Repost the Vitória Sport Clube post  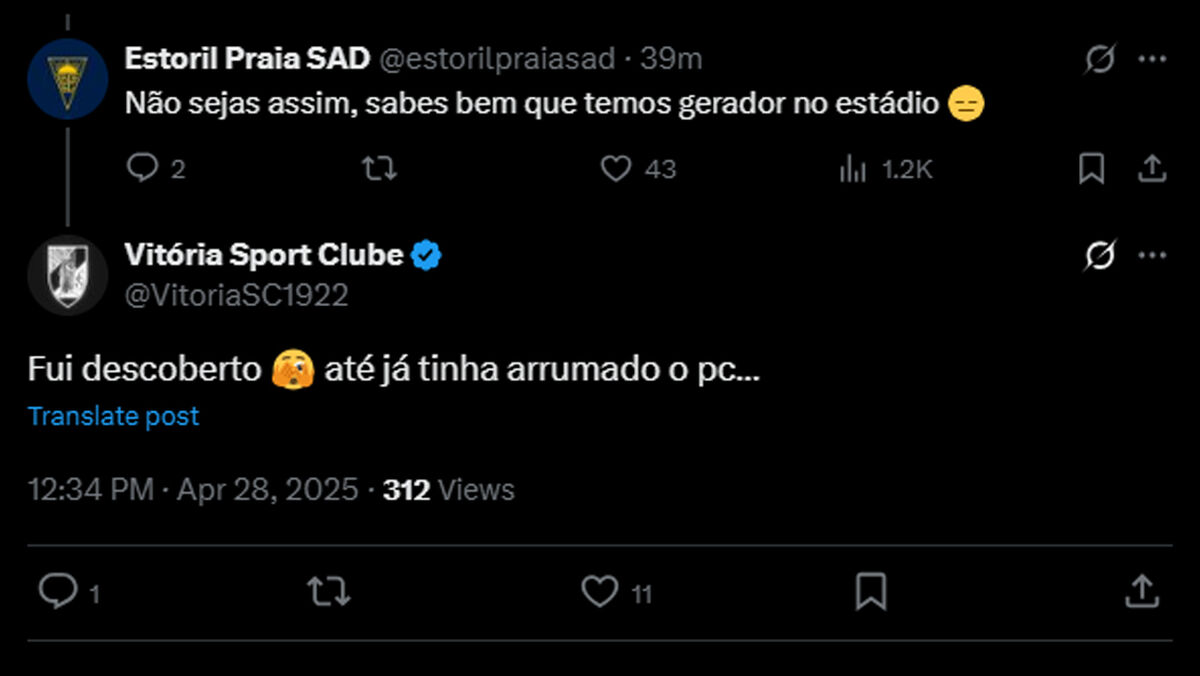click(328, 592)
